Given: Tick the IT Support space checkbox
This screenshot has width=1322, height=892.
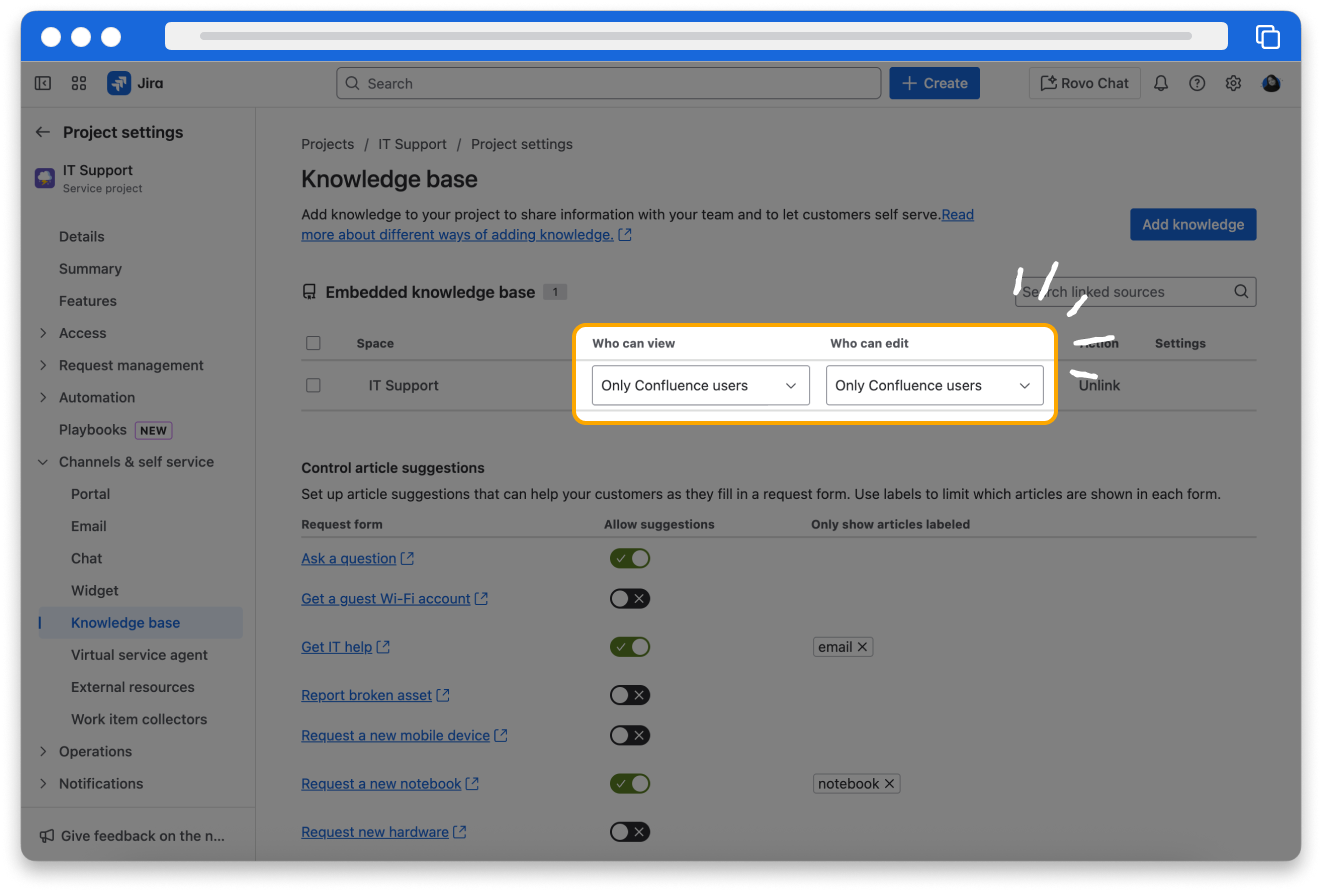Looking at the screenshot, I should point(314,385).
